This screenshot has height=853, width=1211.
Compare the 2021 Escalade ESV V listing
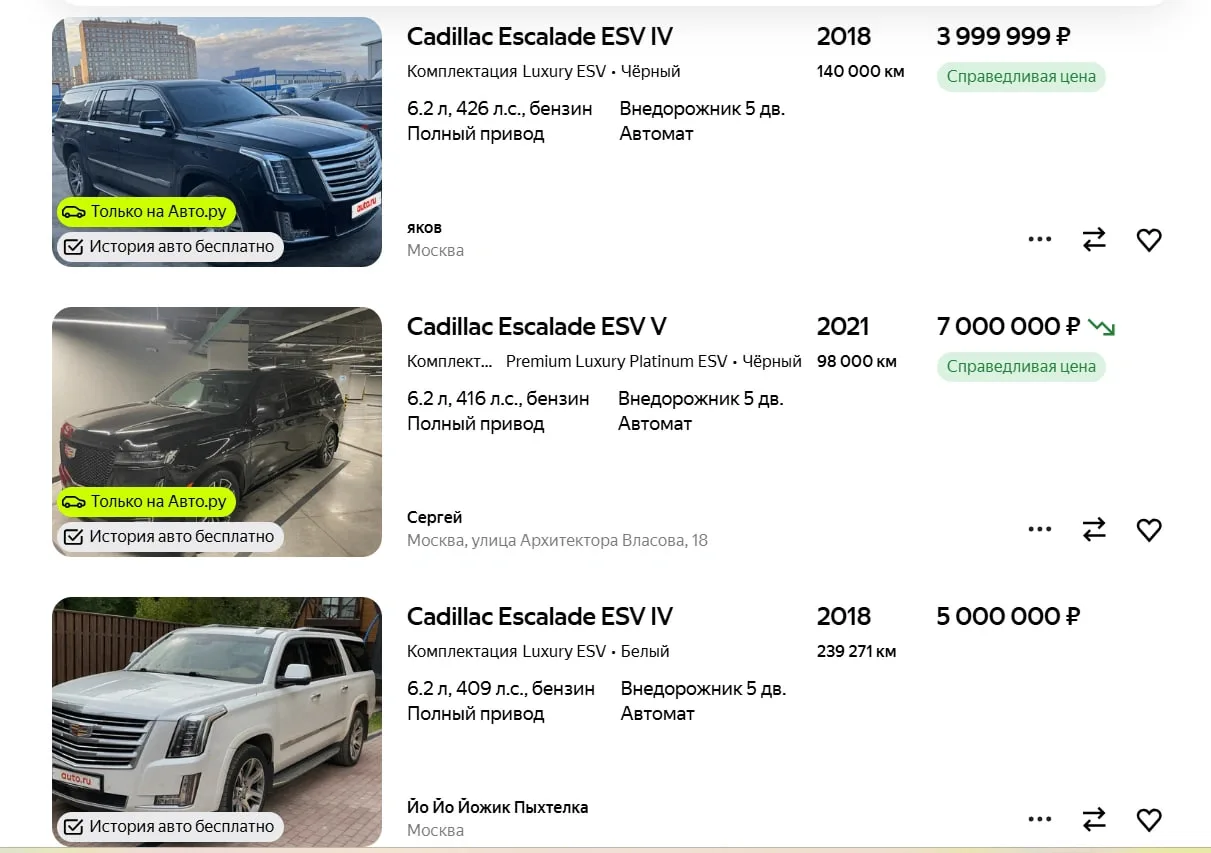[x=1094, y=530]
